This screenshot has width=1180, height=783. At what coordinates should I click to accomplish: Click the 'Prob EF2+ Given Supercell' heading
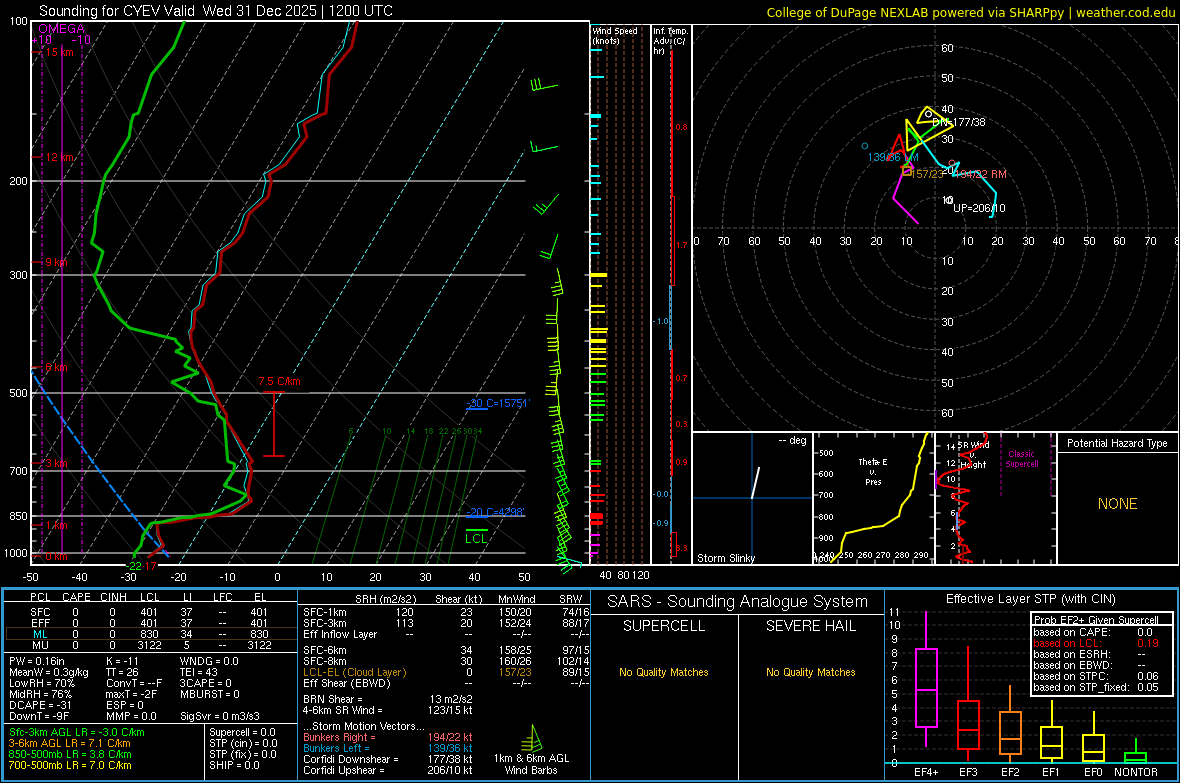[1096, 620]
